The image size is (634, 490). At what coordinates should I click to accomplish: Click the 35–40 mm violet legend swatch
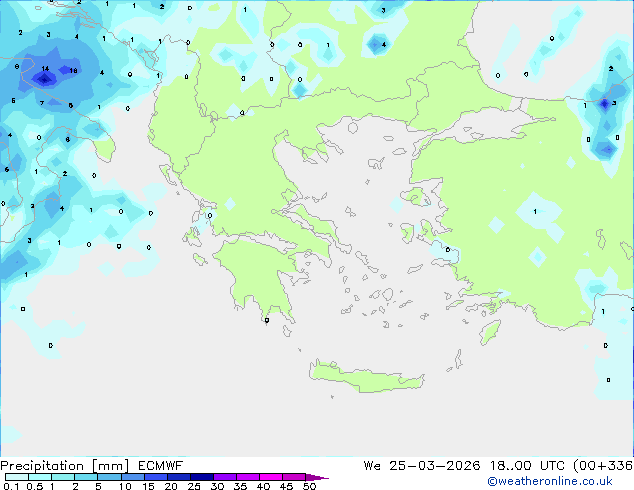coord(247,477)
